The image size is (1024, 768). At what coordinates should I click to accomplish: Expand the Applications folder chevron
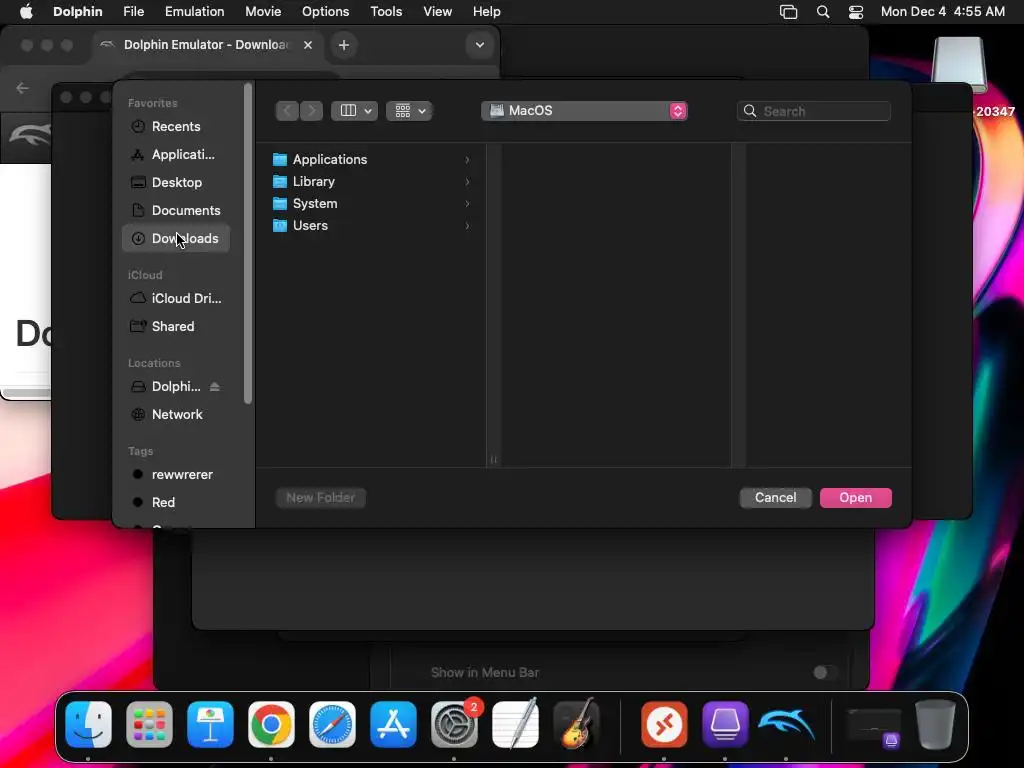point(467,160)
